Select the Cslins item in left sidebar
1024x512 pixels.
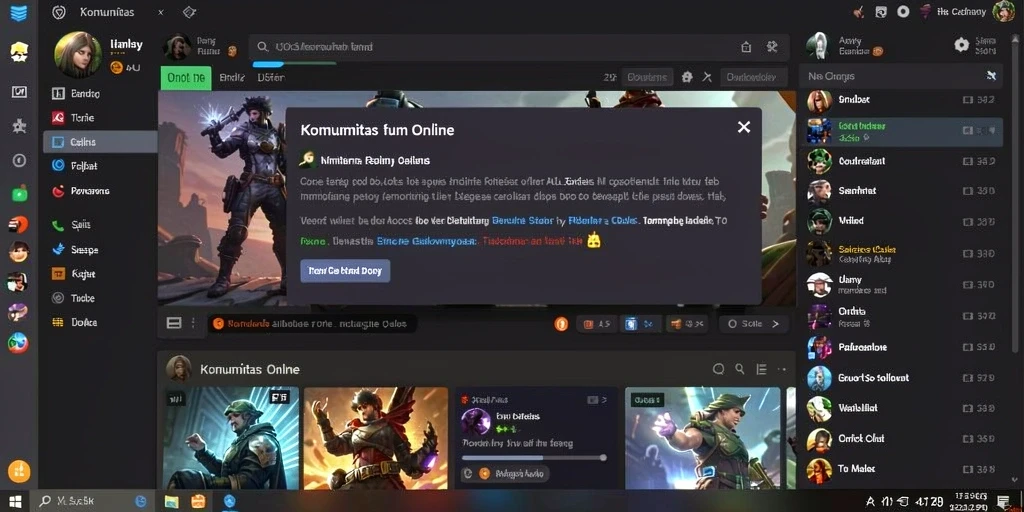[100, 142]
